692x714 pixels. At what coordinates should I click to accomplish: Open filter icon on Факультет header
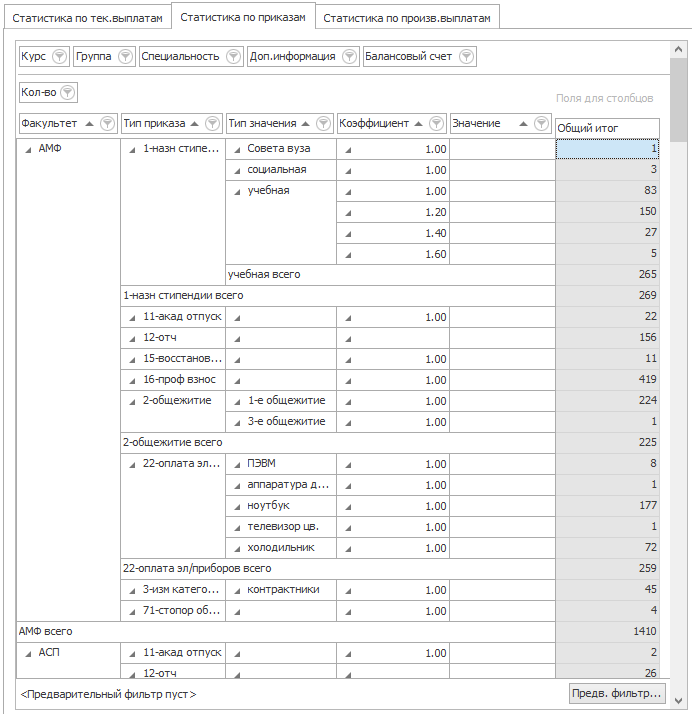107,123
